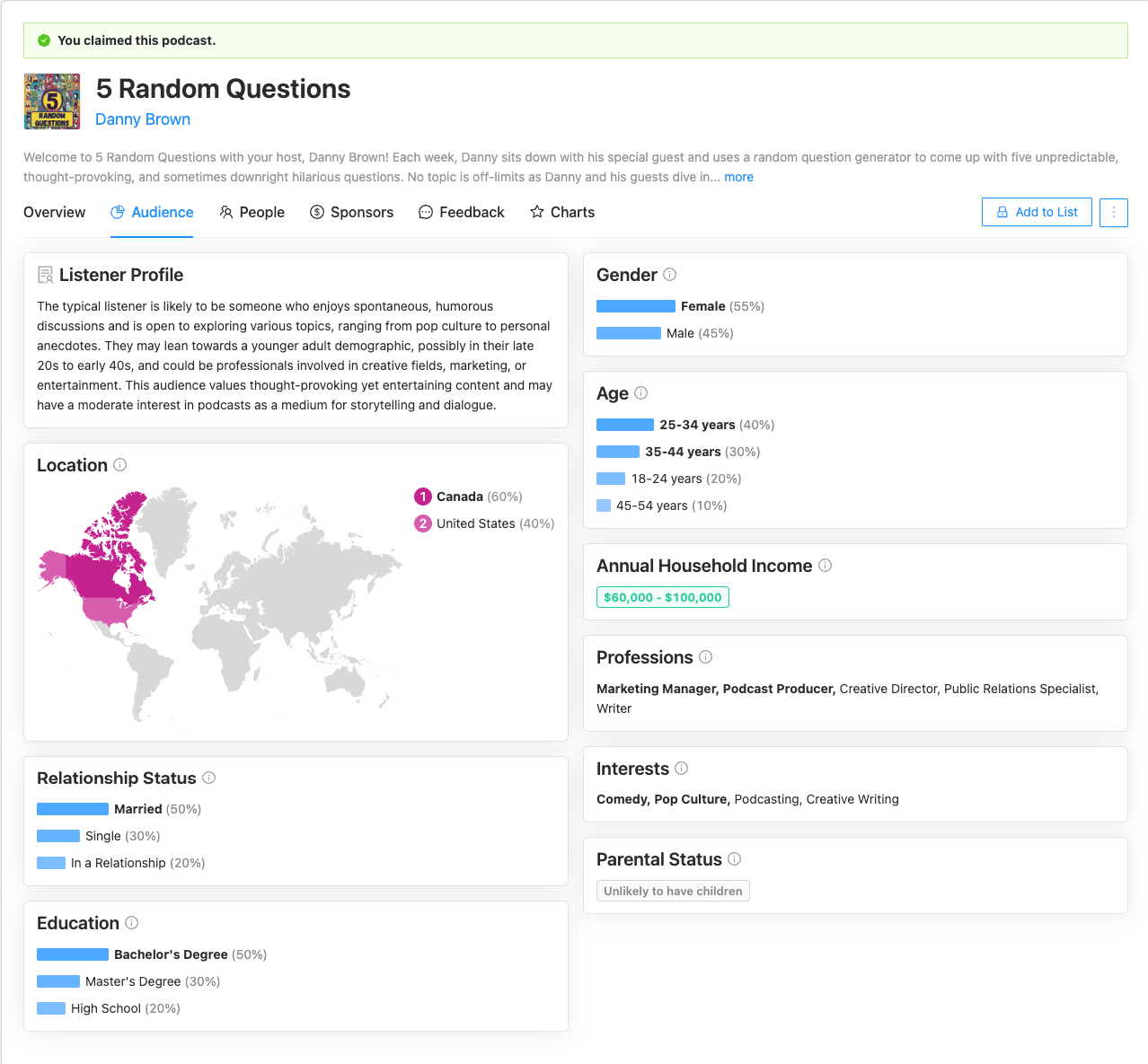Click High School (20%) entry
This screenshot has height=1064, width=1148.
(109, 1008)
